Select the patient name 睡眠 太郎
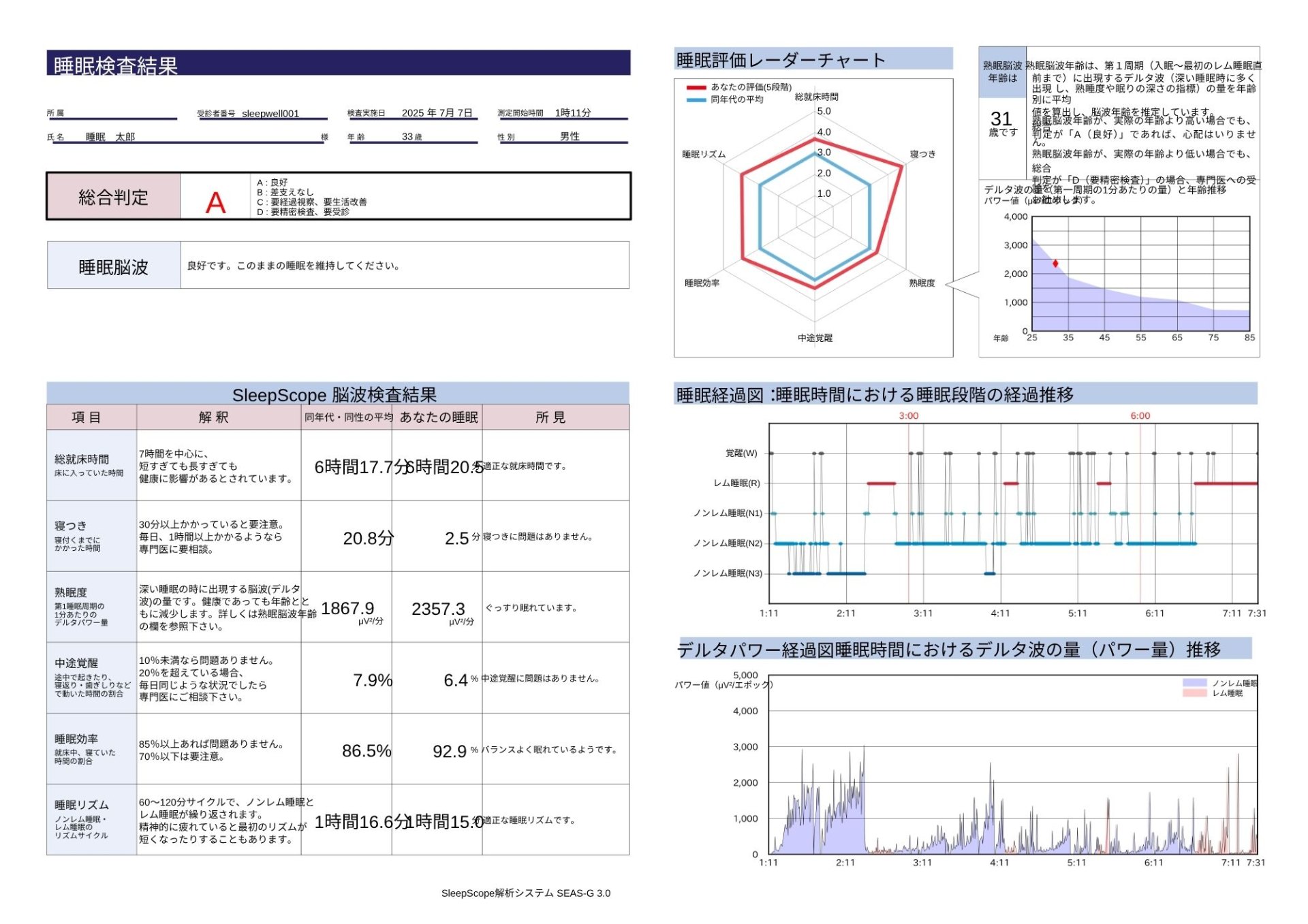Viewport: 1308px width, 924px height. (110, 137)
